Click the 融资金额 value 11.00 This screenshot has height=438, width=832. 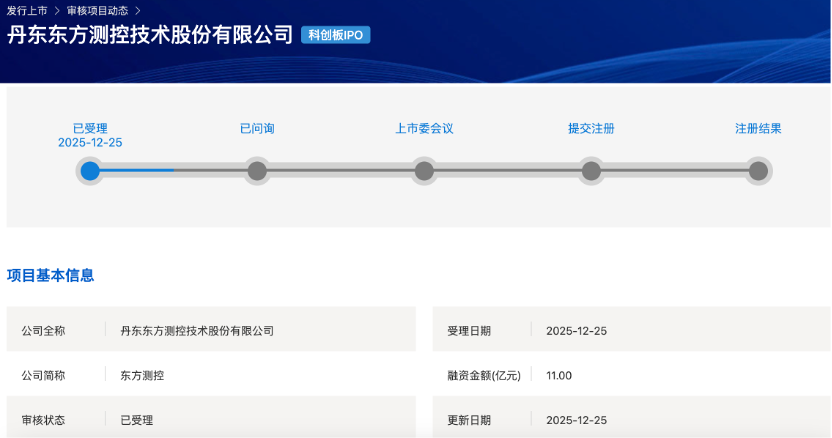click(x=559, y=376)
